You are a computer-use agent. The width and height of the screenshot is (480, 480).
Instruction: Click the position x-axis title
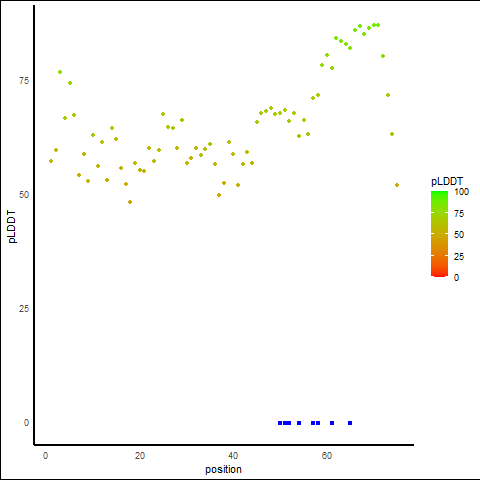(x=223, y=469)
